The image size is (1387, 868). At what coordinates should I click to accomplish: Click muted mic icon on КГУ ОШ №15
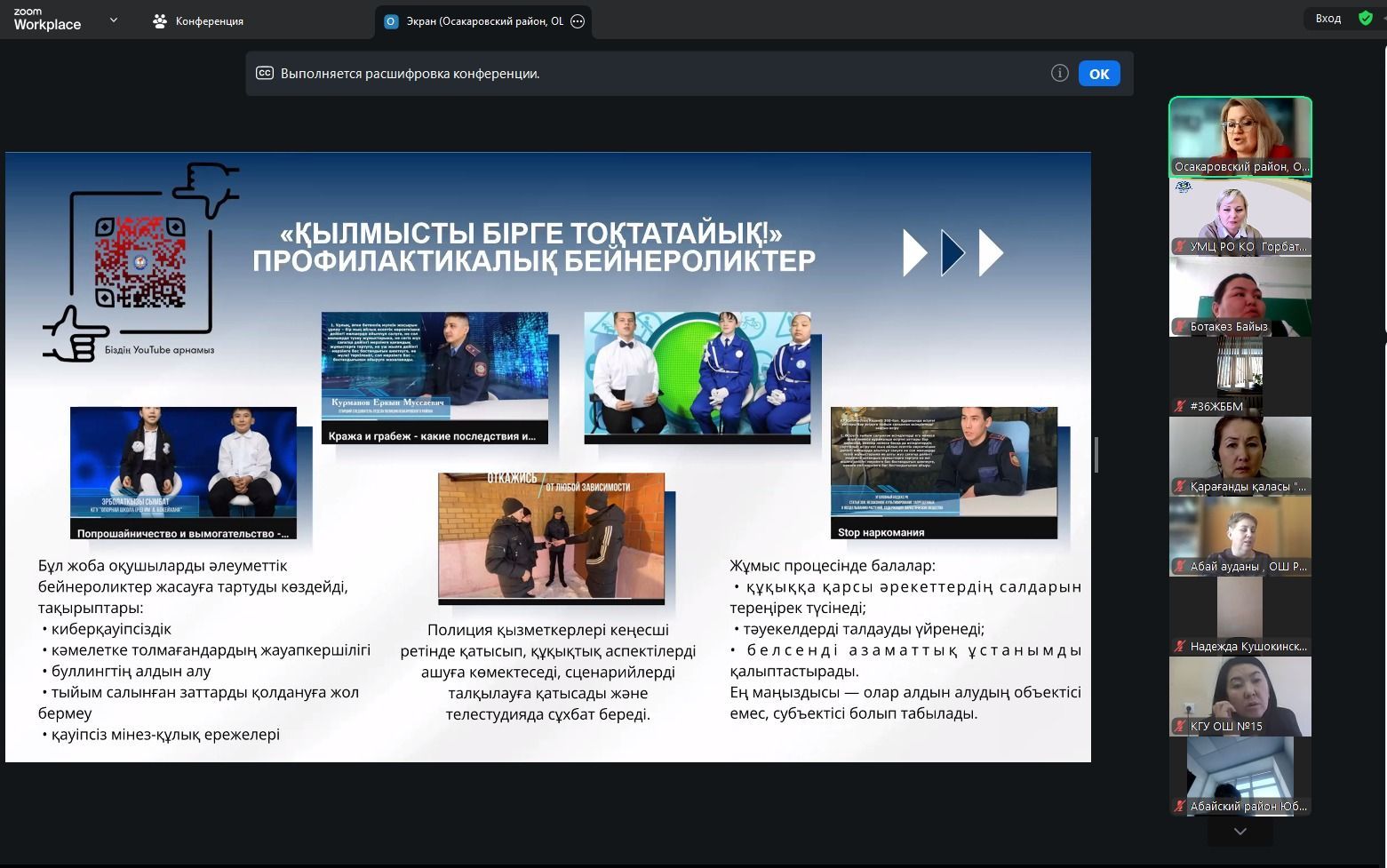pyautogui.click(x=1180, y=727)
